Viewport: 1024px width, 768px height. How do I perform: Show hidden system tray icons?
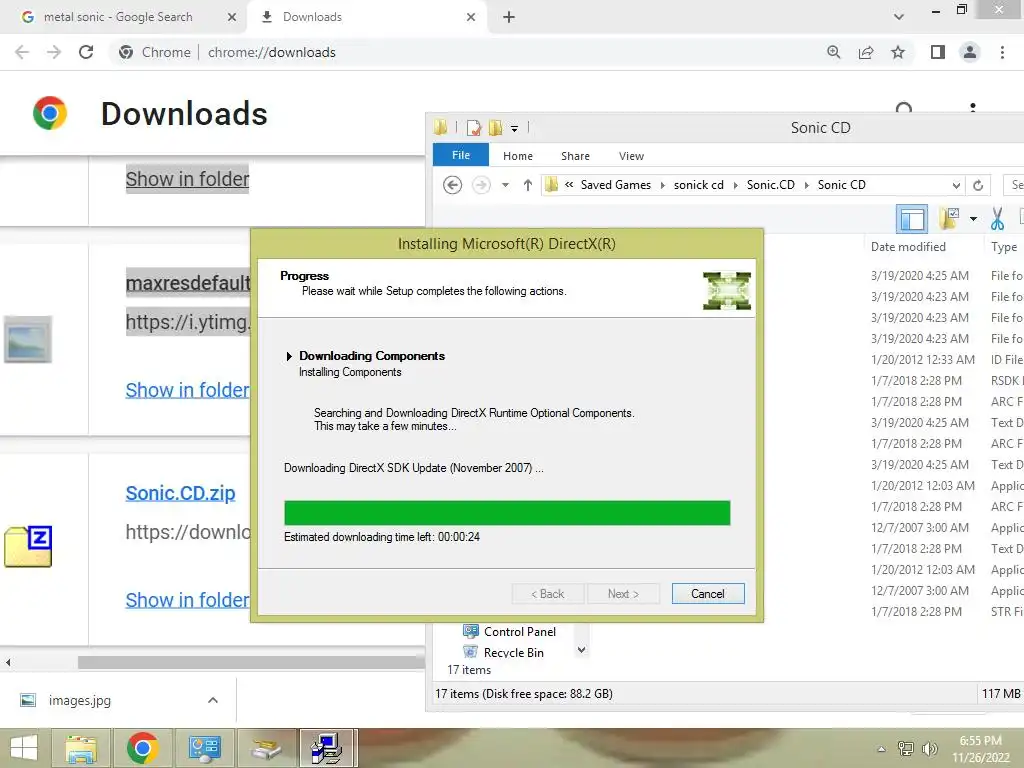point(882,749)
